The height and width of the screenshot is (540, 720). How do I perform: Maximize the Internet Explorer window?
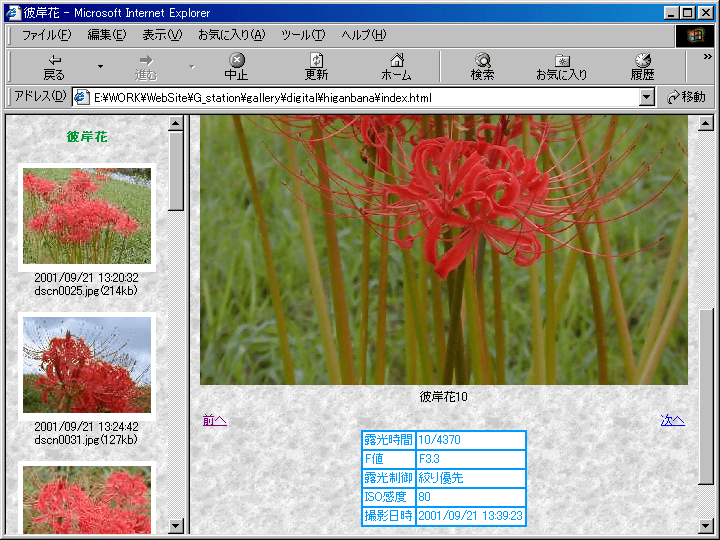coord(688,12)
